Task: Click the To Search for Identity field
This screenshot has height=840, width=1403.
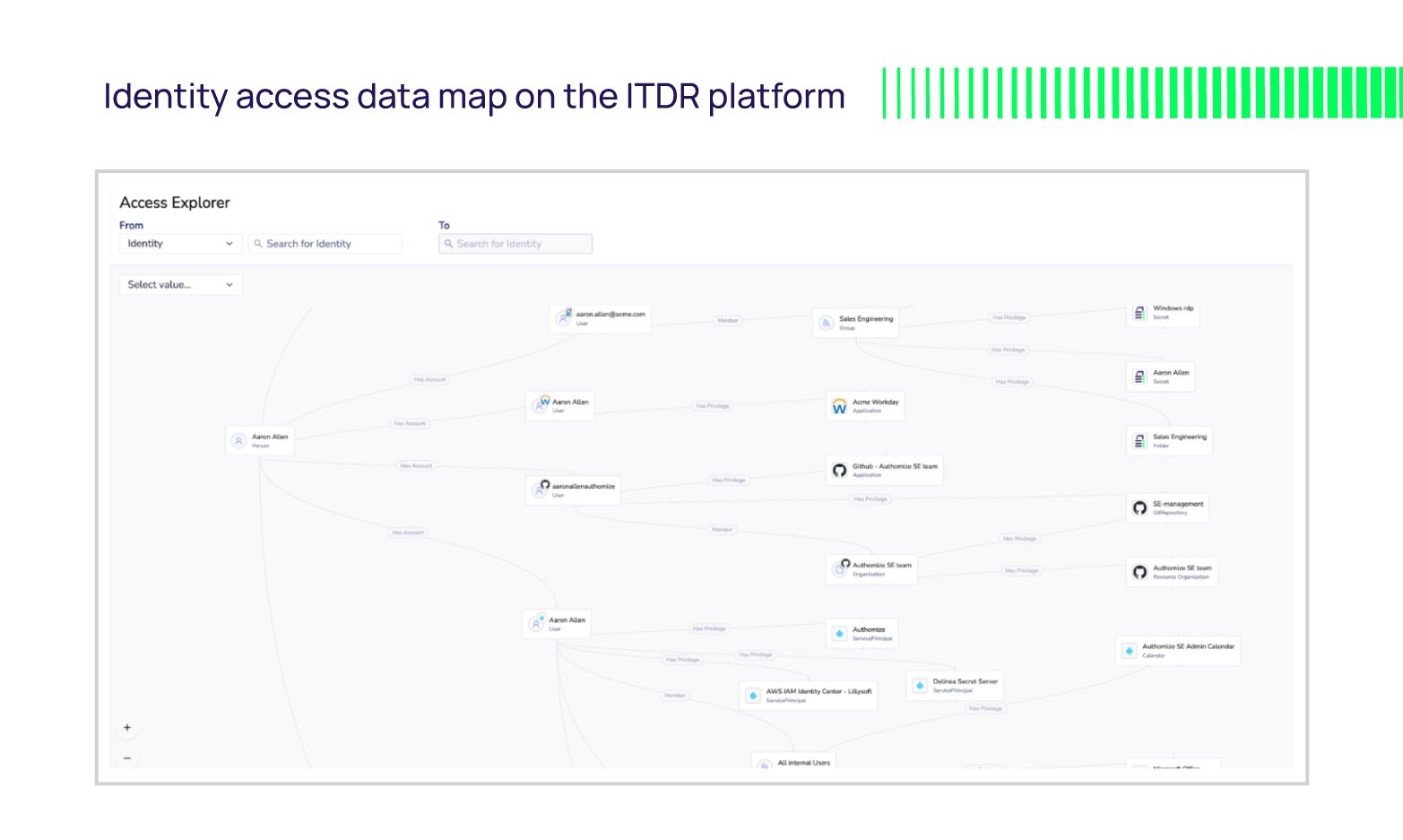Action: pyautogui.click(x=515, y=243)
